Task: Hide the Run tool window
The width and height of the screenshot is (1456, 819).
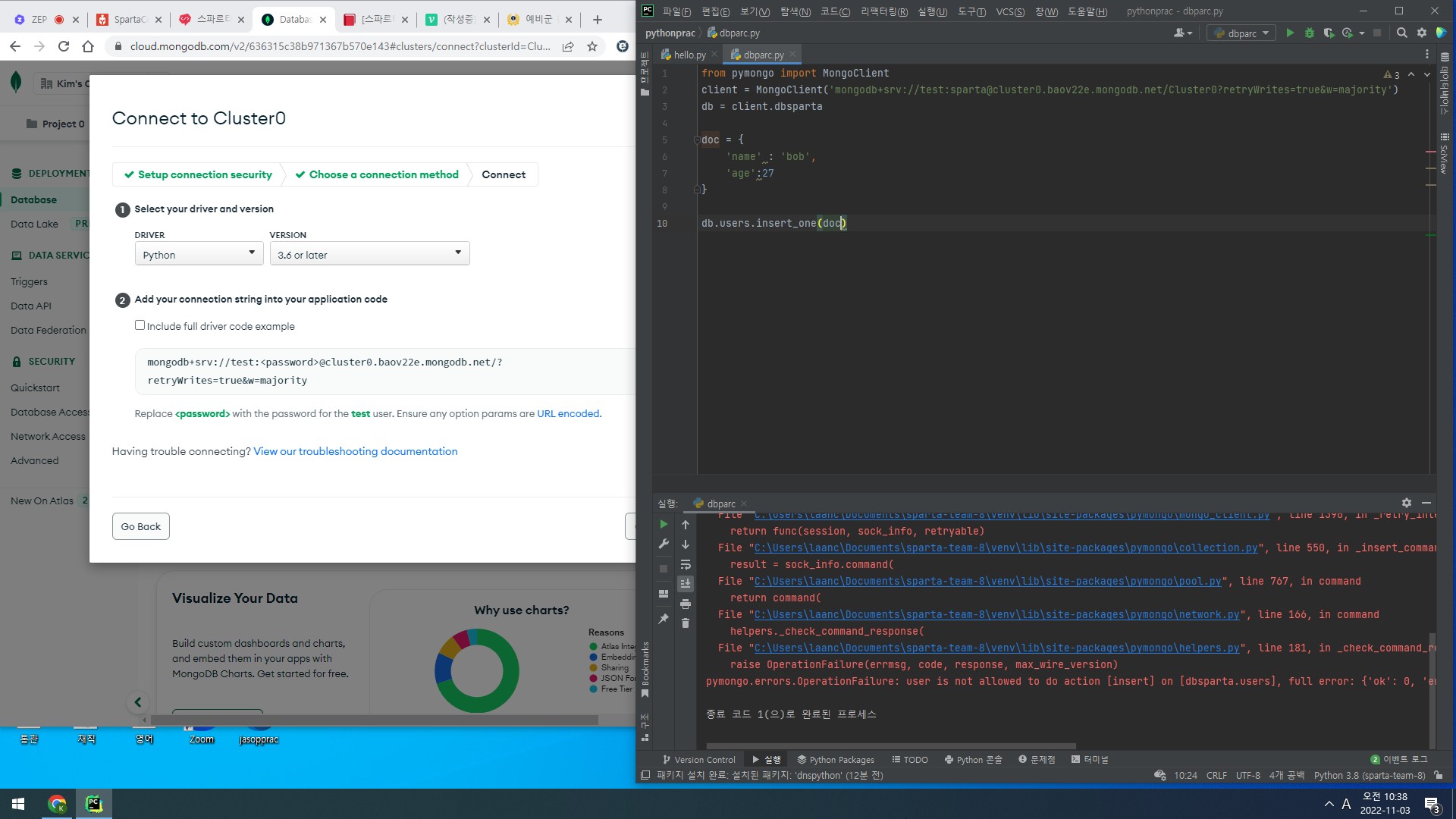Action: tap(1426, 503)
